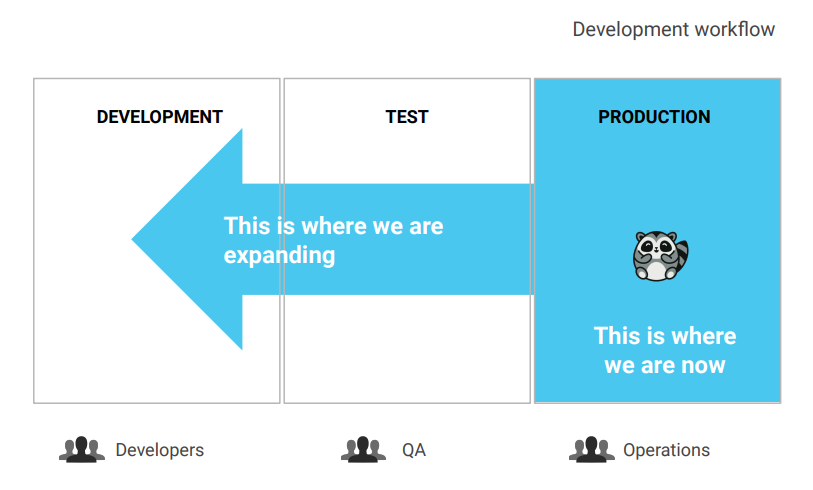Click empty white space above arrow in TEST box
813x490 pixels.
coord(407,155)
